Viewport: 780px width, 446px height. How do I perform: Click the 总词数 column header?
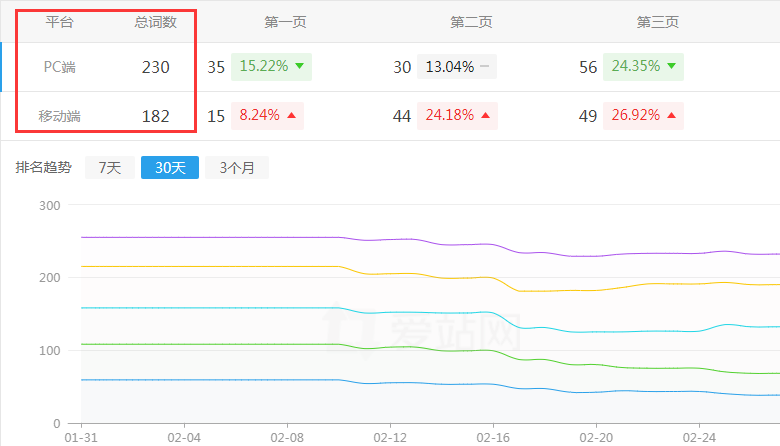coord(156,21)
